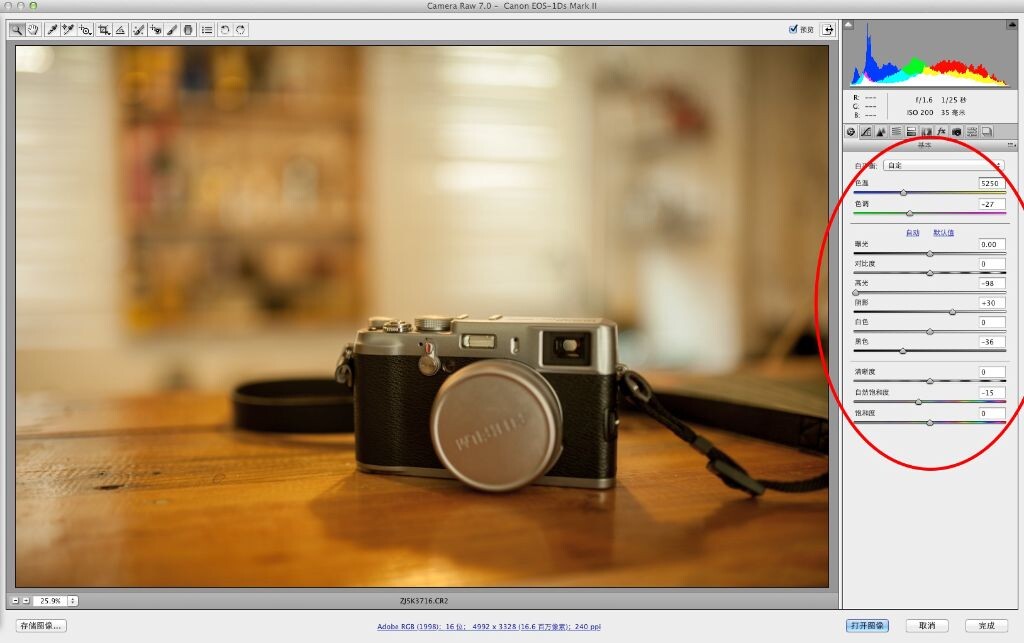Open the Basic panel flyout menu

(x=1011, y=145)
